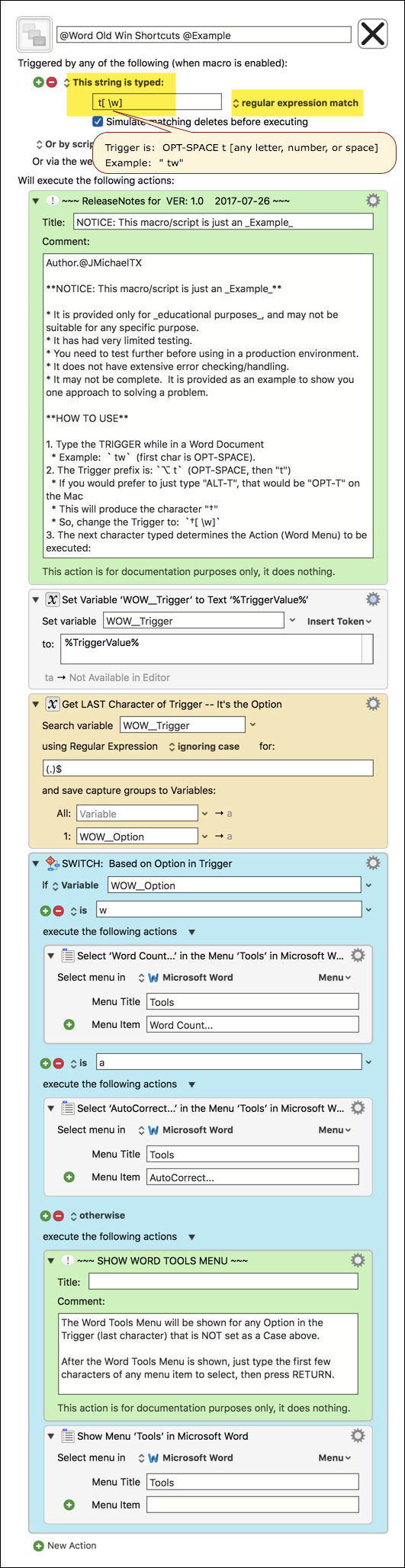405x1568 pixels.
Task: Open gear menu of Show Menu 'Tools' action
Action: [x=357, y=1435]
